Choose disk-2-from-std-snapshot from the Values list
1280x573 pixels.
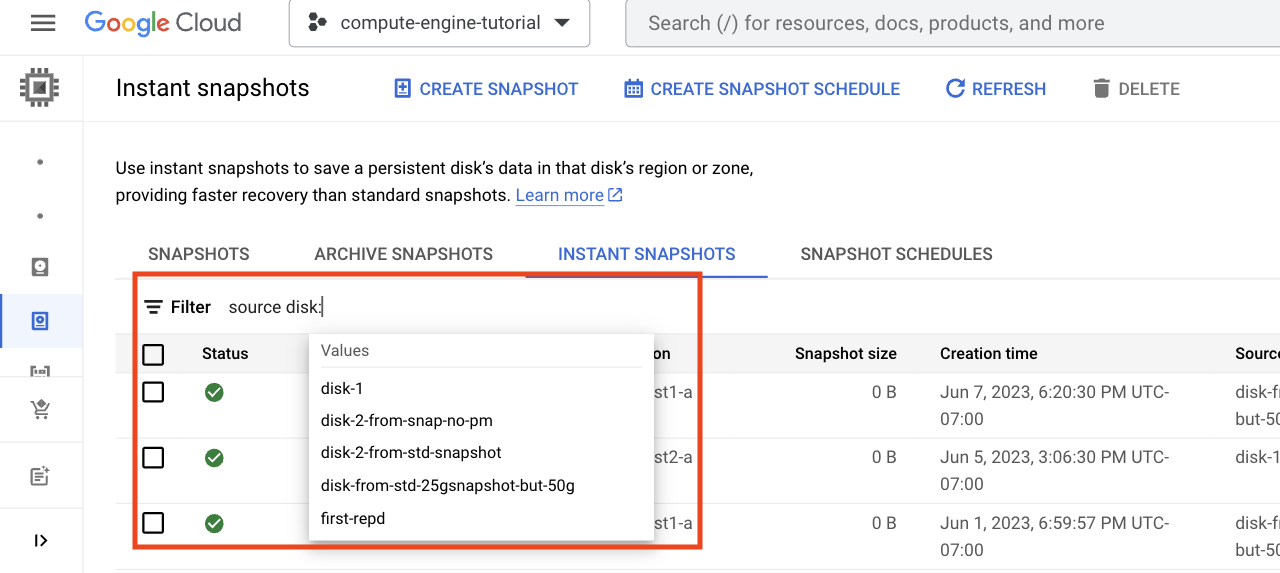tap(411, 453)
